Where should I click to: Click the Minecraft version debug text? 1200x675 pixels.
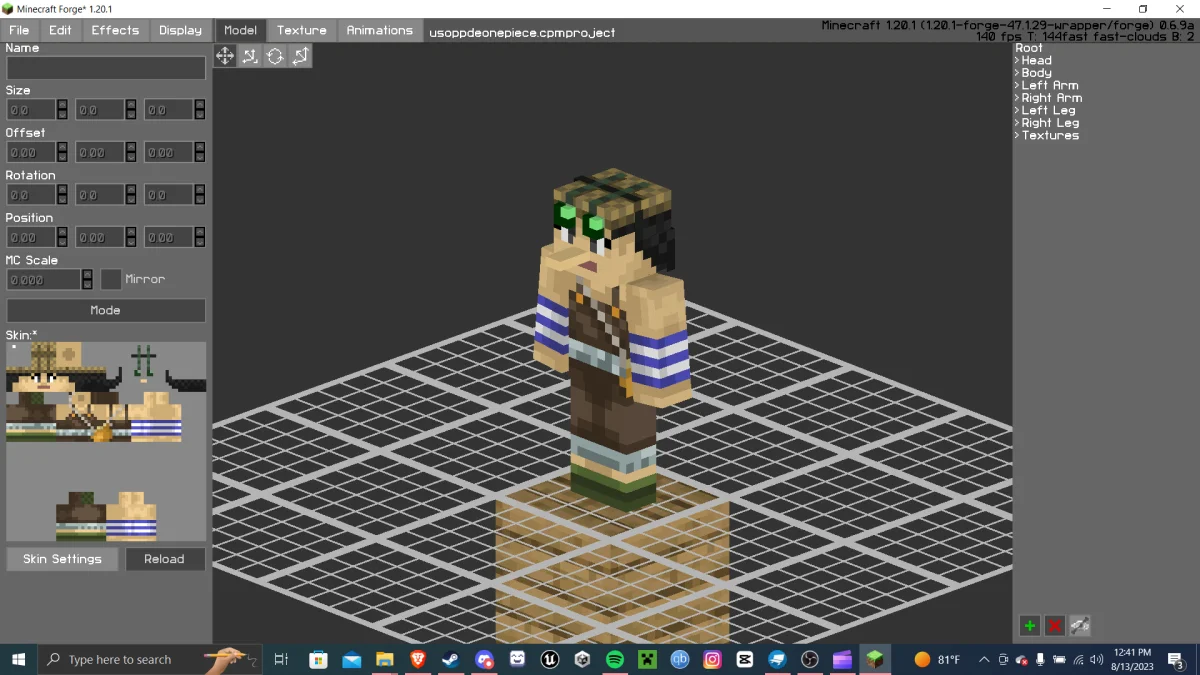click(x=1008, y=25)
